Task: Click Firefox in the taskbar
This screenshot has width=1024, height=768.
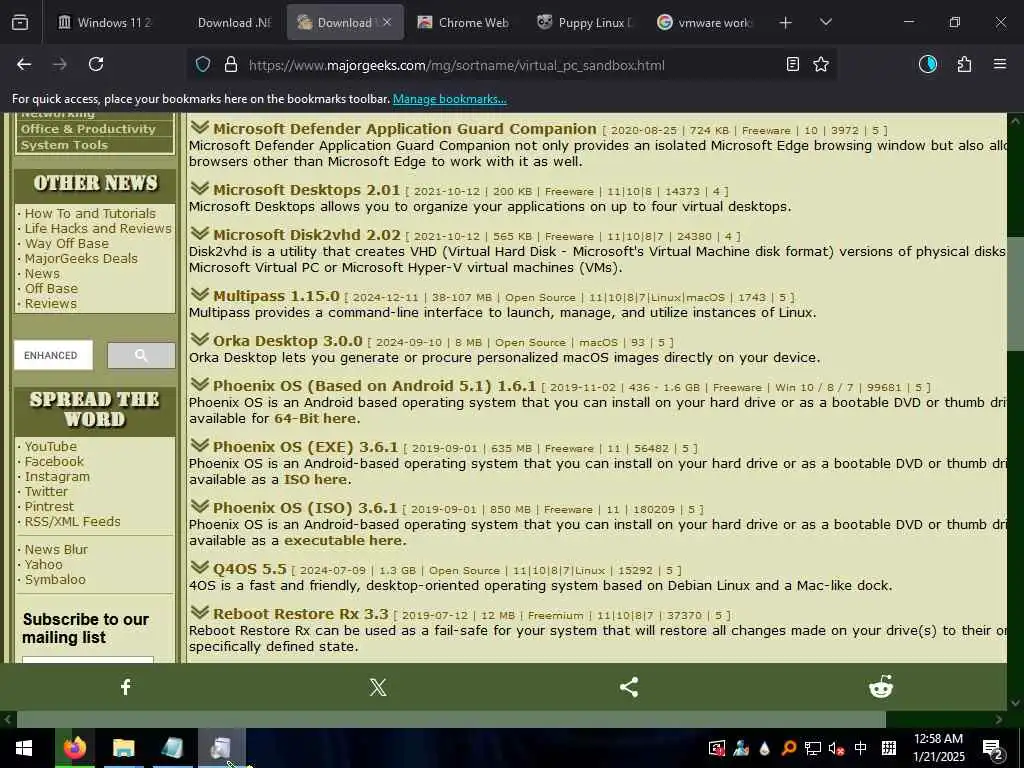Action: [x=74, y=748]
